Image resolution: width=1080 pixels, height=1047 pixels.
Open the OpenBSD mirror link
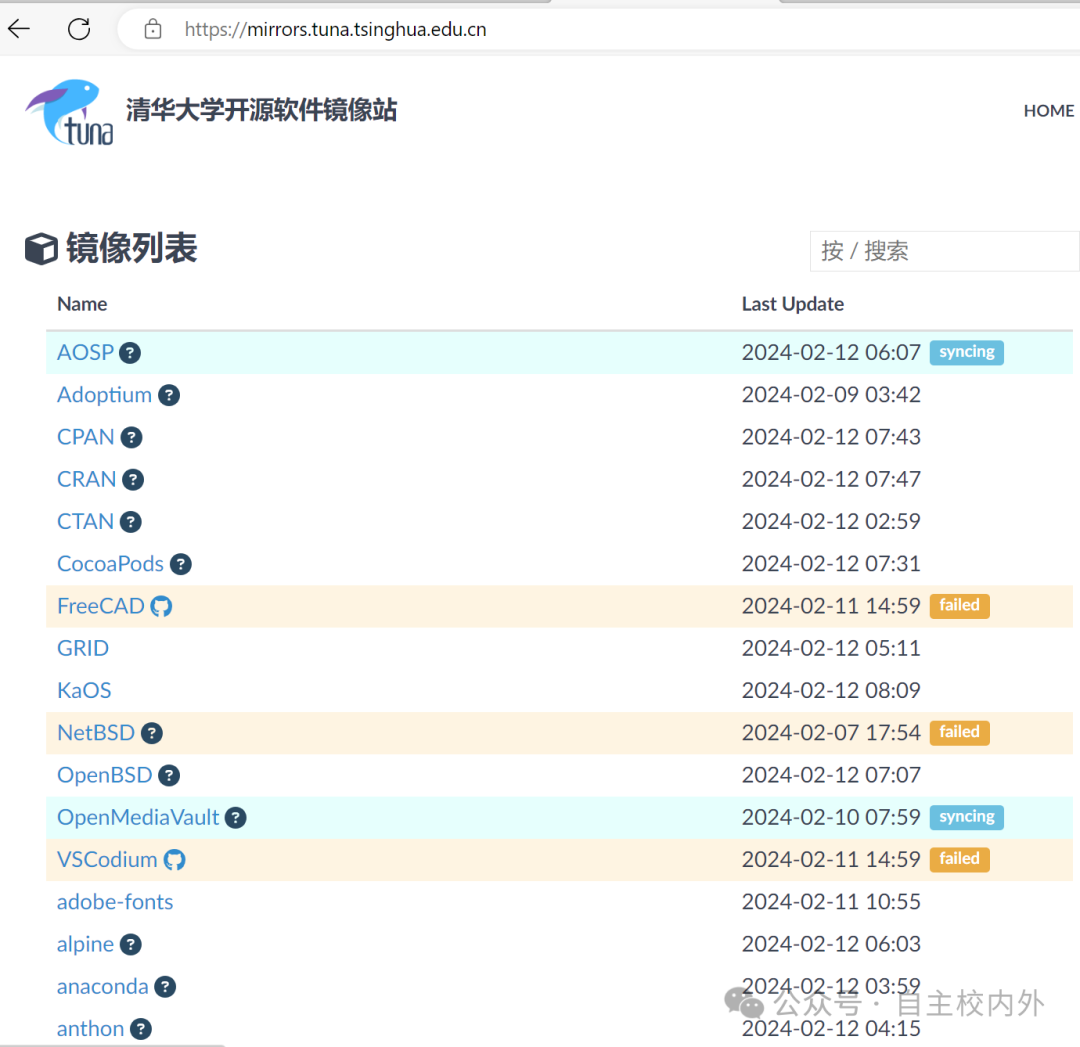point(104,775)
